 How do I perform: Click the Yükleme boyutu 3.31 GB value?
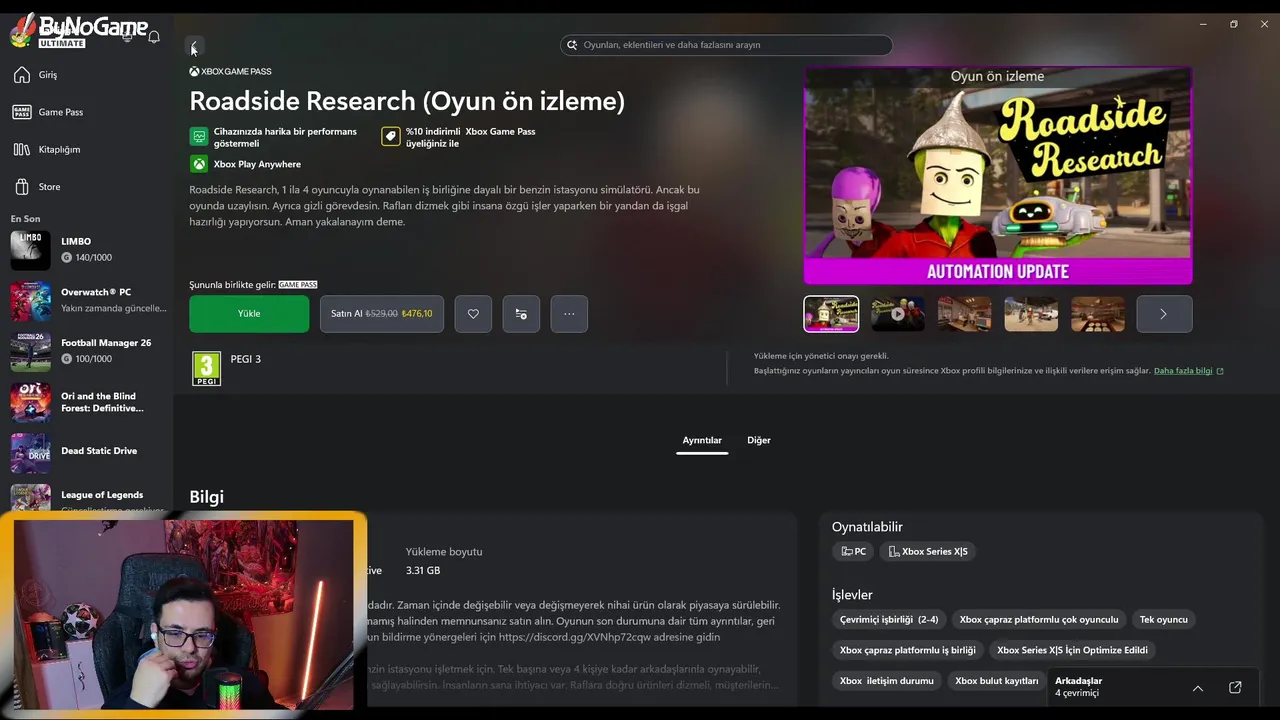[423, 571]
